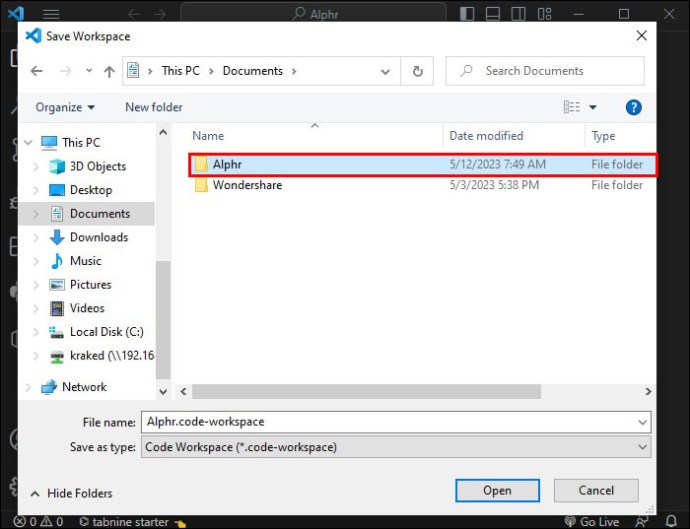Expand the Downloads tree node
This screenshot has width=690, height=529.
click(36, 237)
